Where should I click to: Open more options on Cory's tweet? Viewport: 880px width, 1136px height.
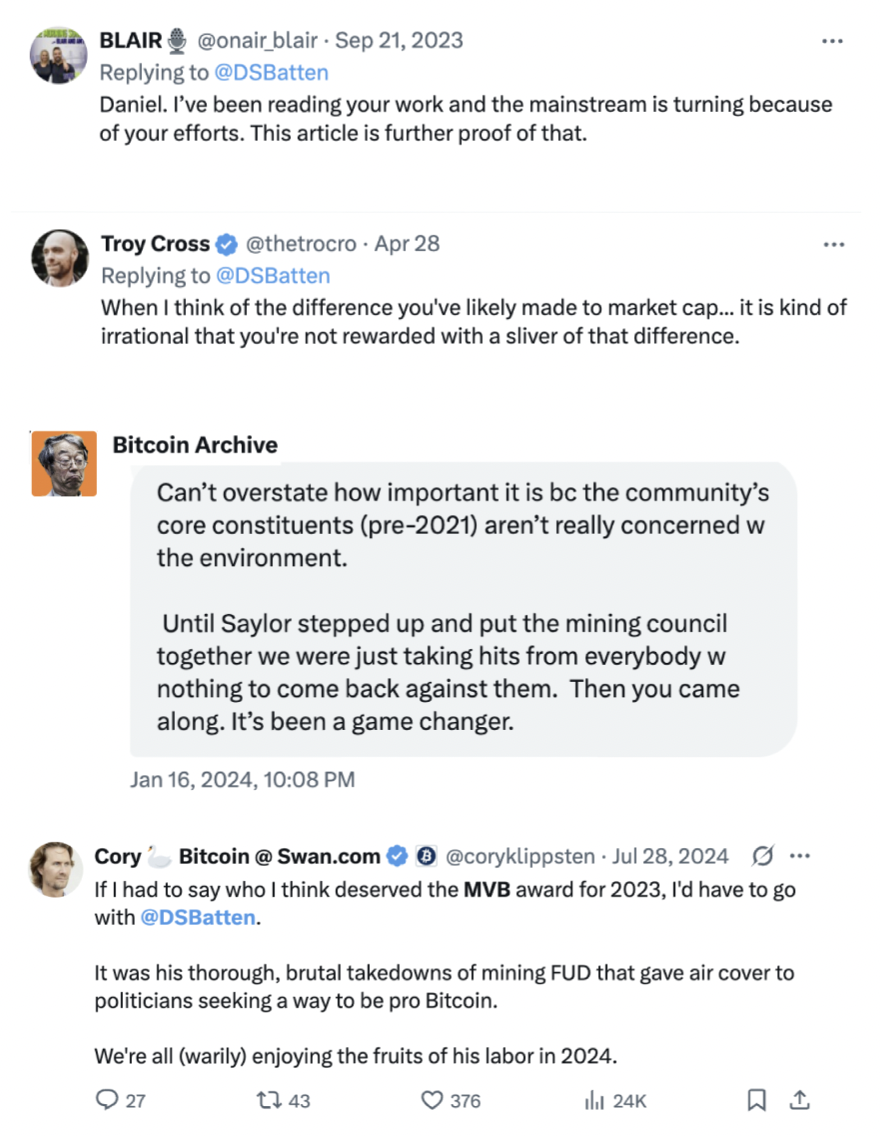[x=800, y=856]
